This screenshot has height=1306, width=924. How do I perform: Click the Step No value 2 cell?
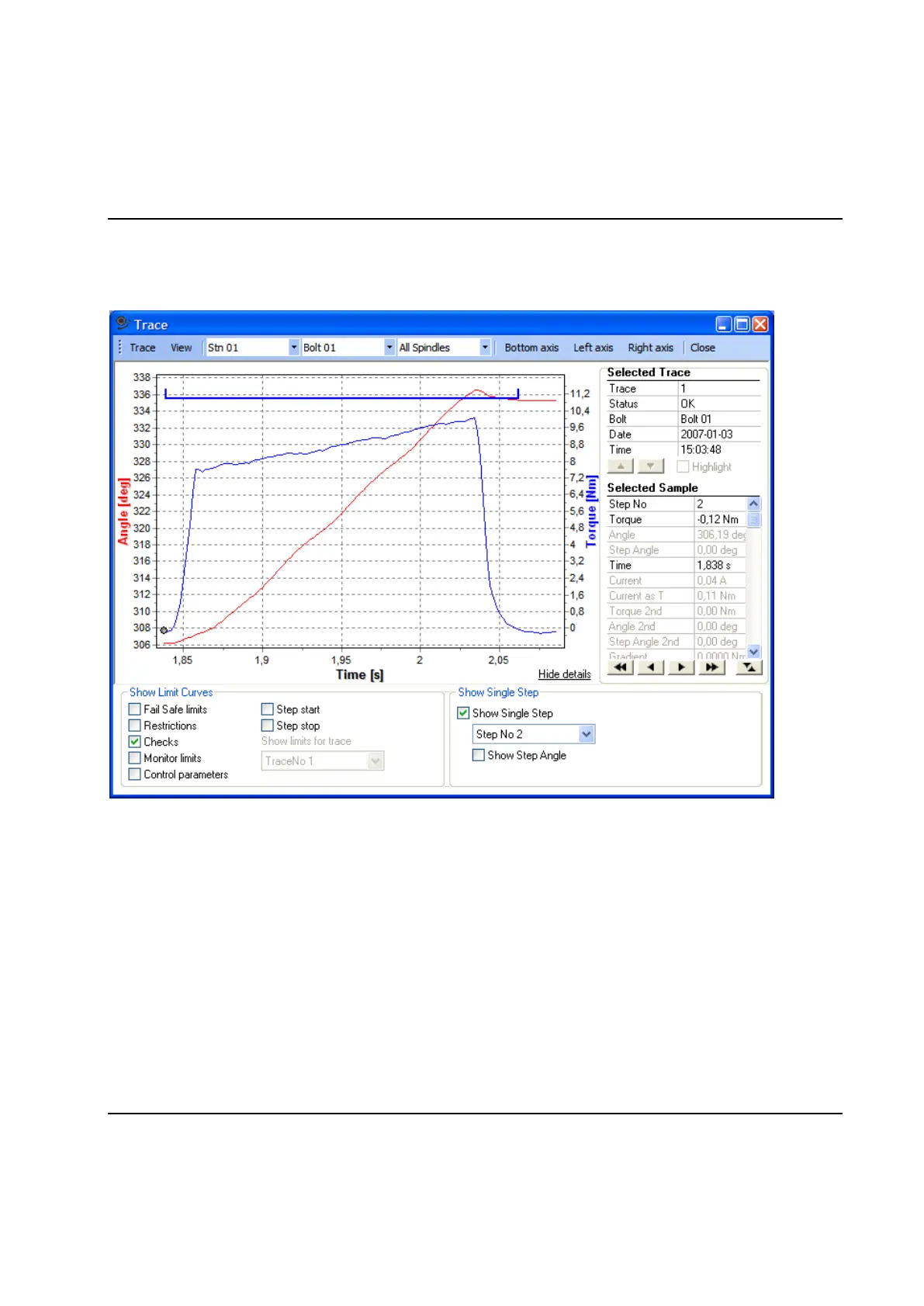coord(720,504)
